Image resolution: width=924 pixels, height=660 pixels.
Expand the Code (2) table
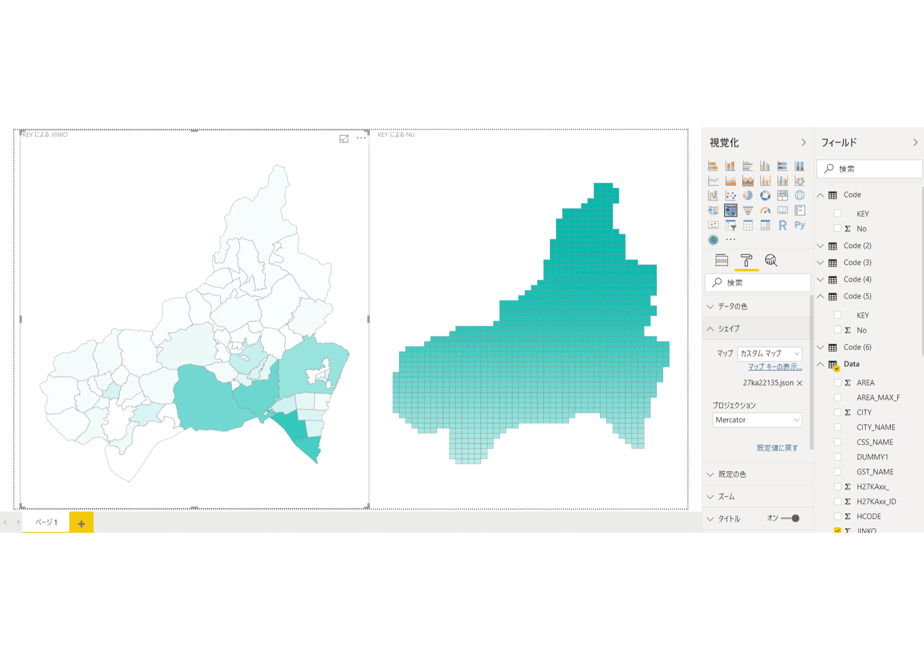point(820,246)
